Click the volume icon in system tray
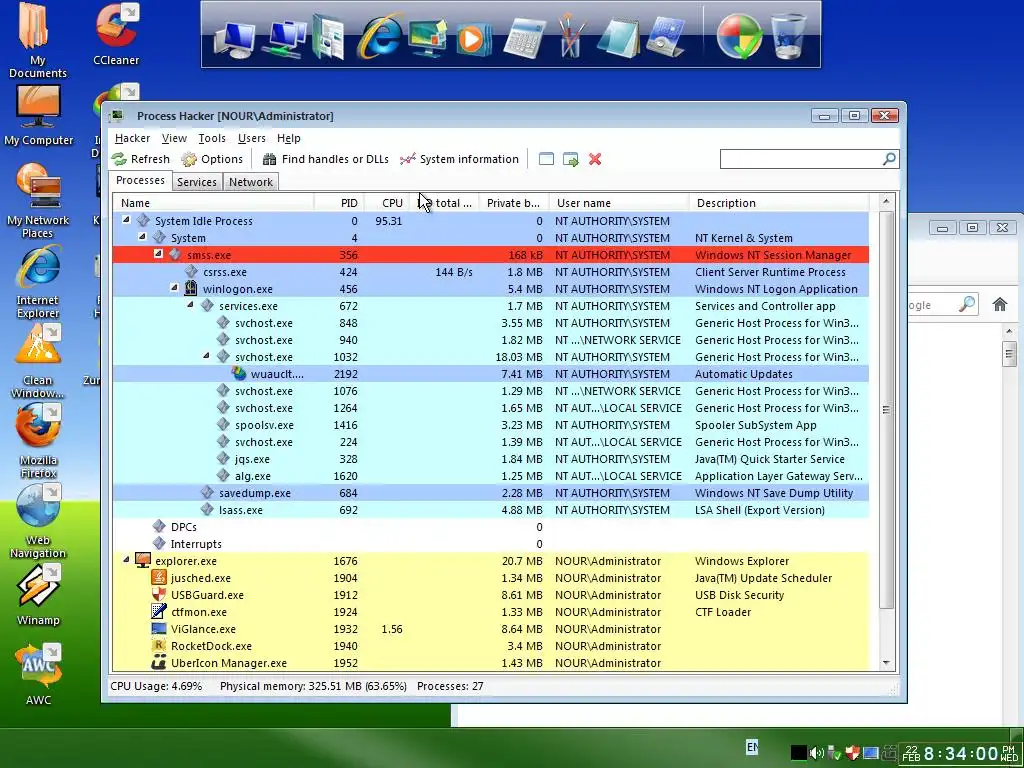Screen dimensions: 1024x768 (816, 753)
